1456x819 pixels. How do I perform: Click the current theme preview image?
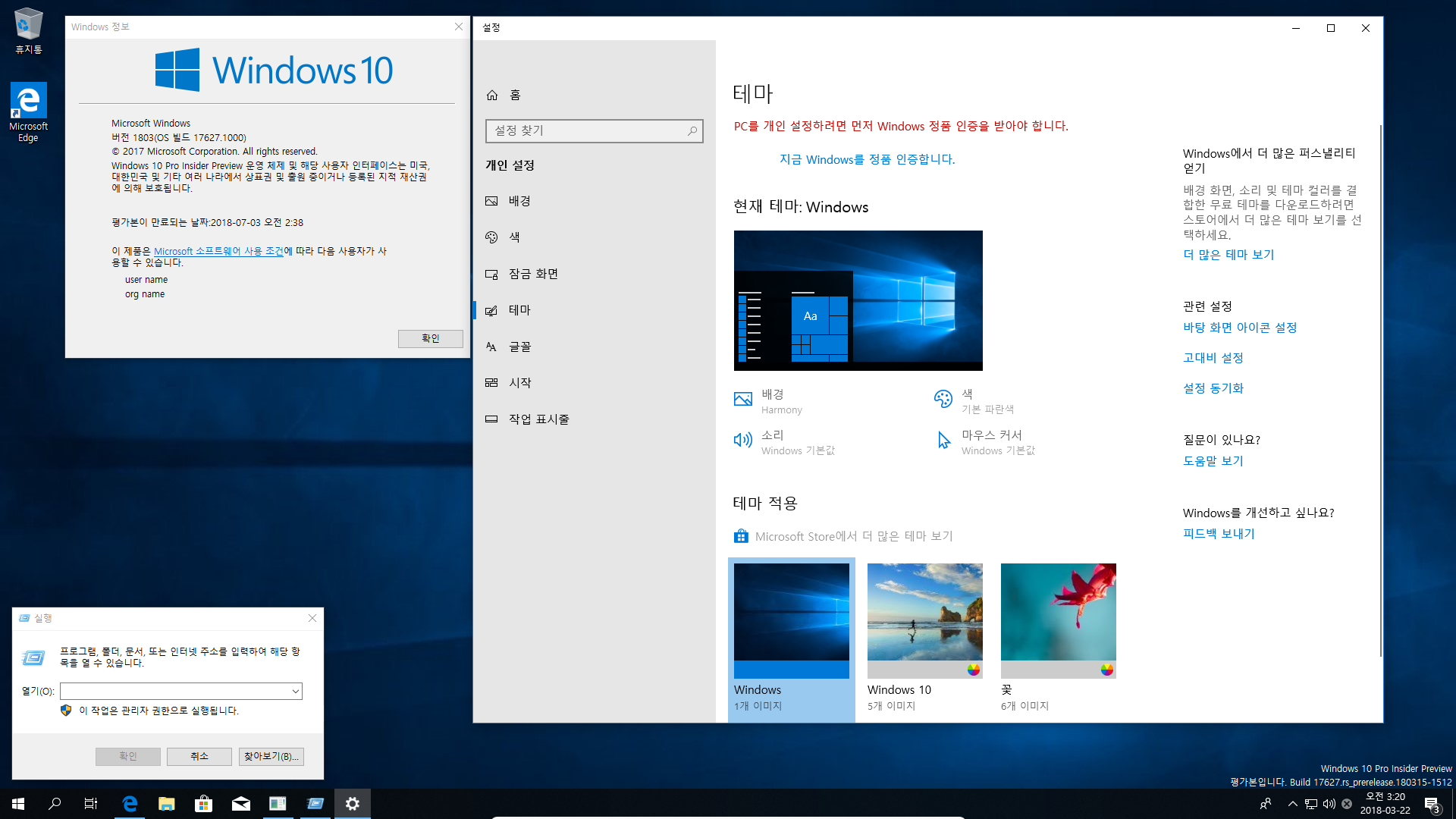tap(858, 300)
